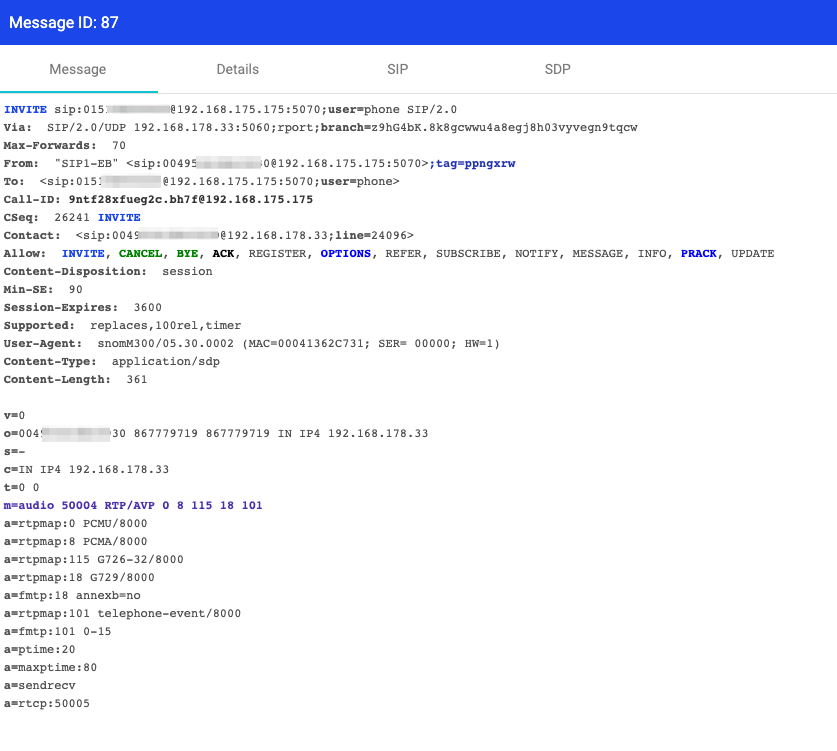Click the INVITE keyword in the request line
The image size is (837, 751).
point(26,110)
